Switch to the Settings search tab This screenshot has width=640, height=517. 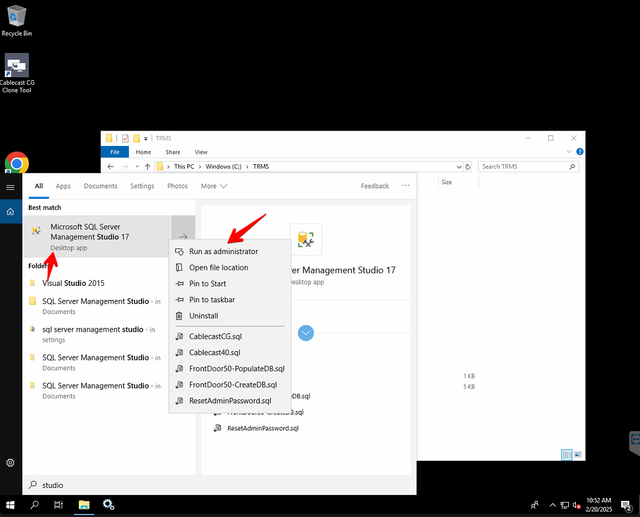tap(142, 186)
